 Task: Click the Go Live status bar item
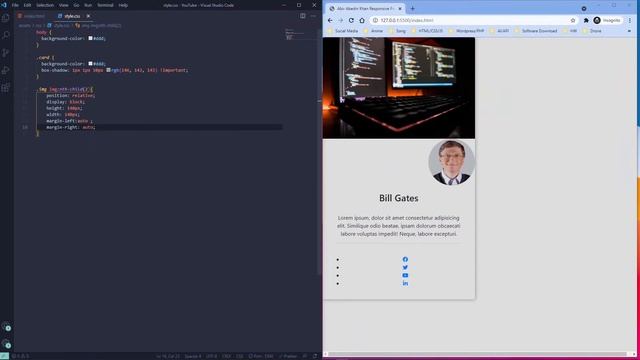[261, 356]
